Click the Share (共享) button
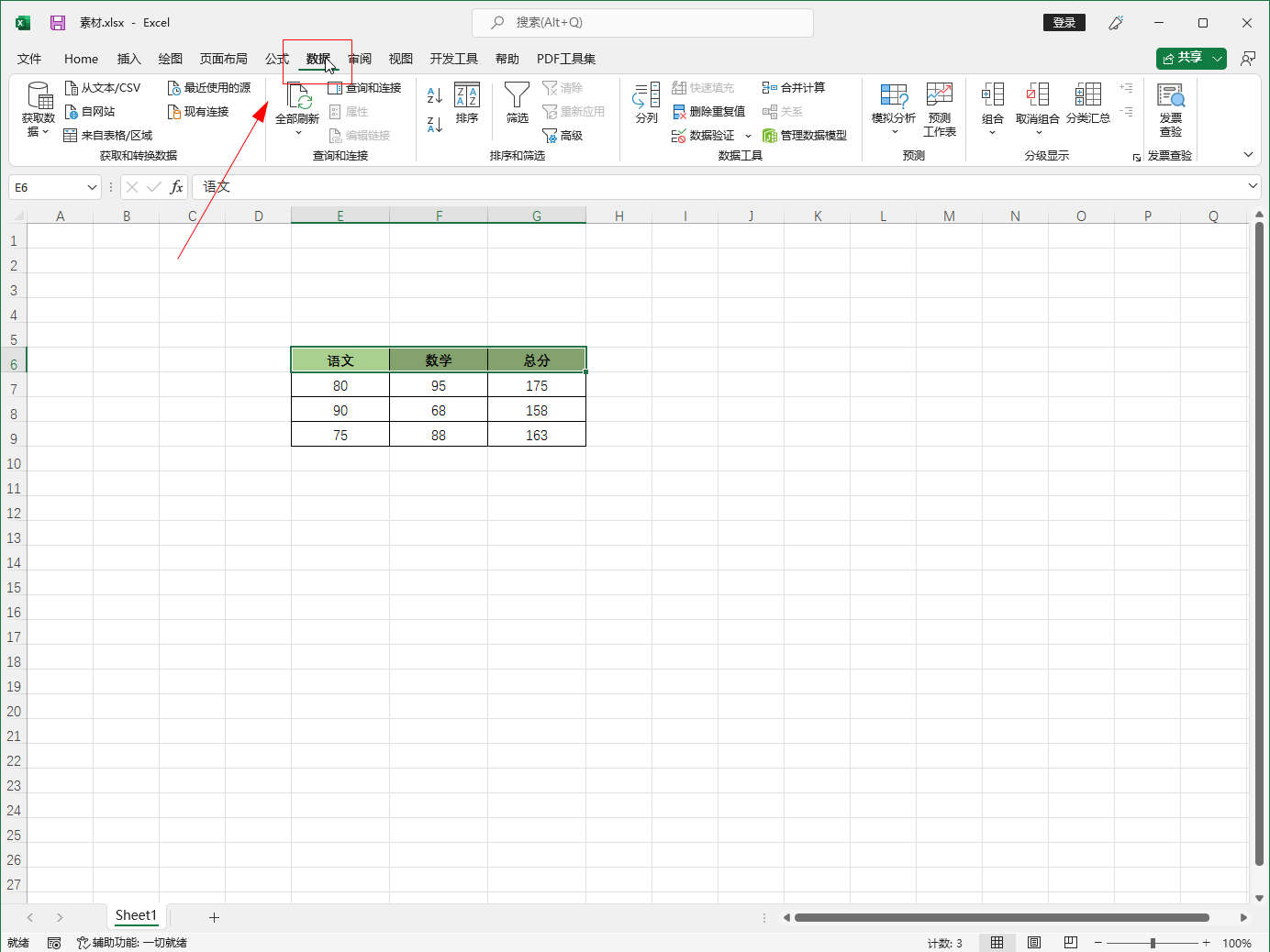 [x=1183, y=59]
